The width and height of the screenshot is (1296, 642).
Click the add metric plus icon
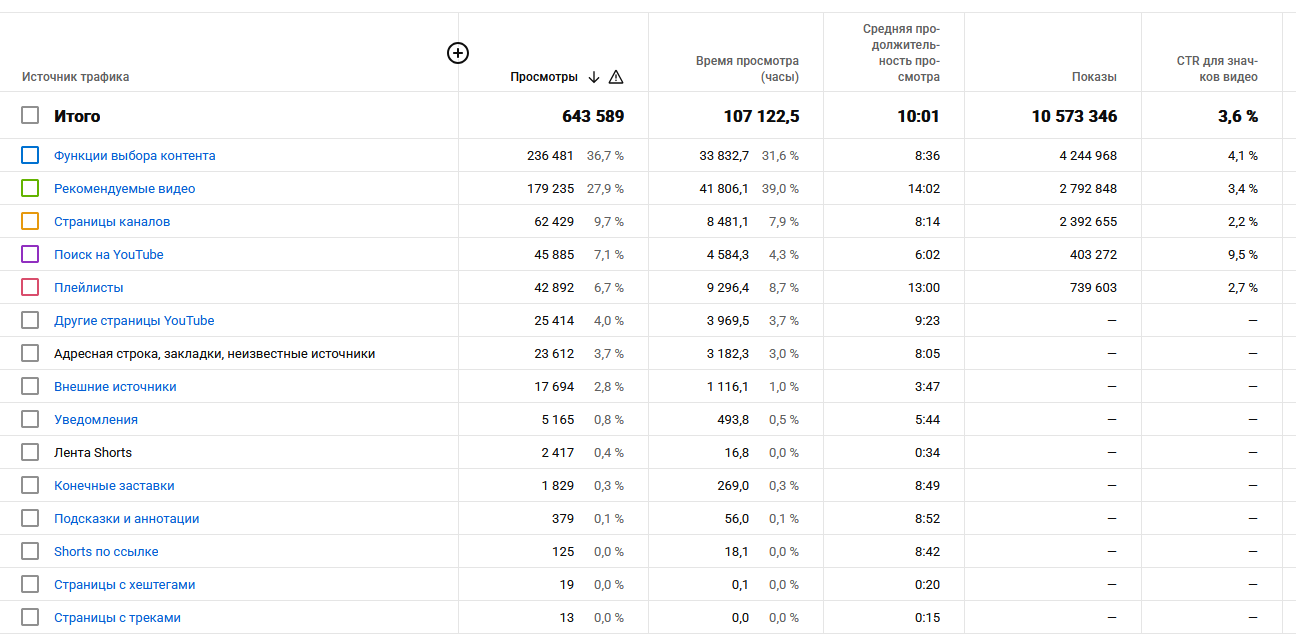[x=457, y=53]
